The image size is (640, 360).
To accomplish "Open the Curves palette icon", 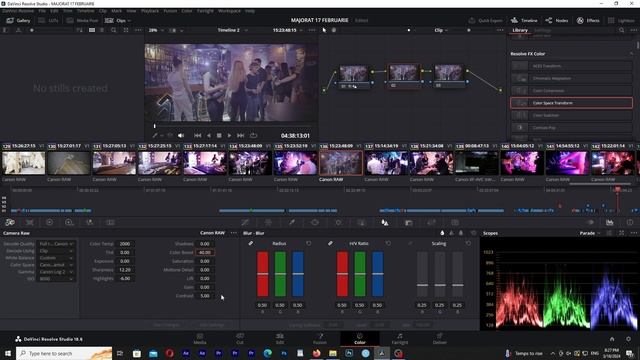I will [x=245, y=222].
